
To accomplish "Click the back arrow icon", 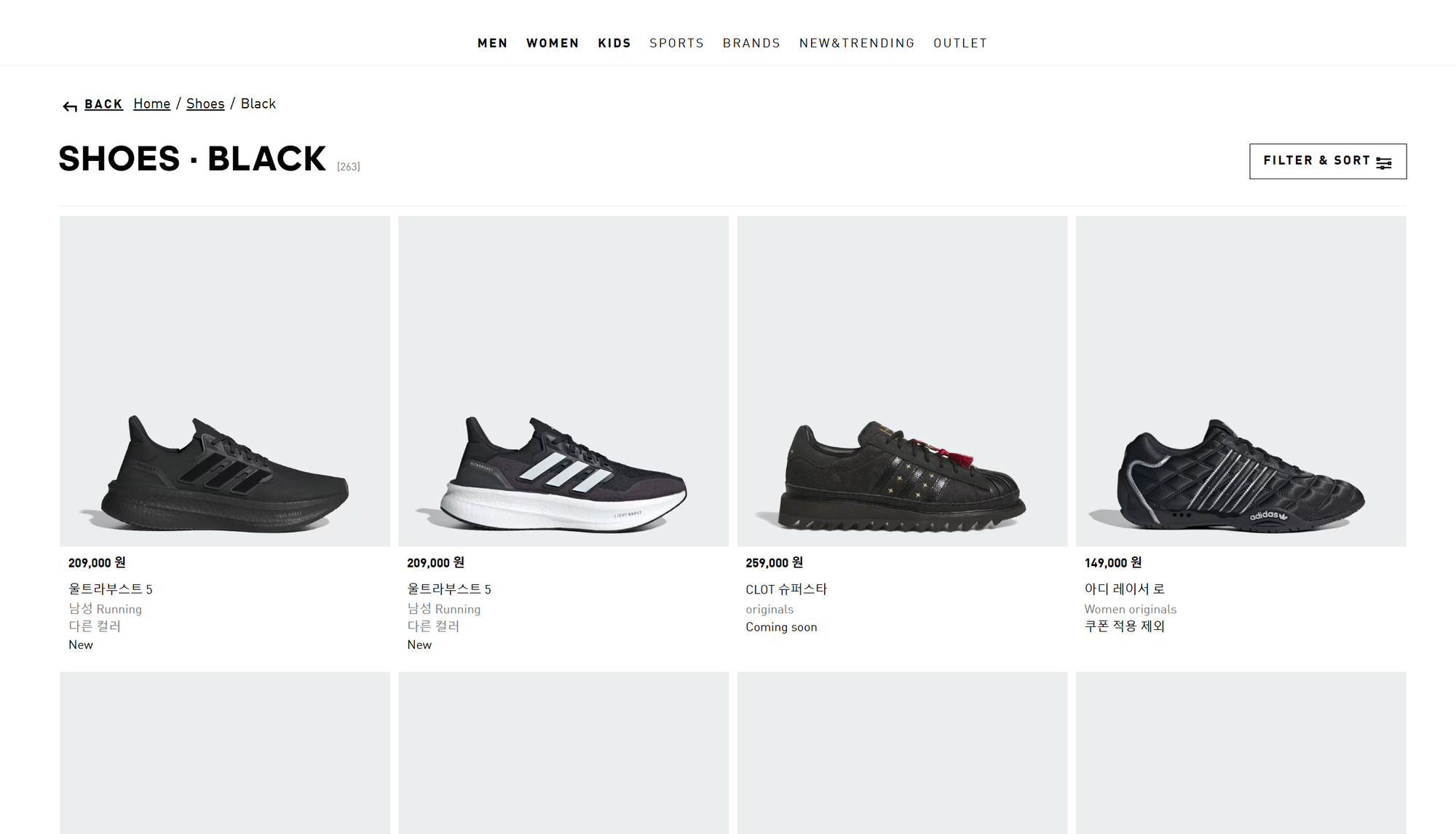I will tap(70, 107).
